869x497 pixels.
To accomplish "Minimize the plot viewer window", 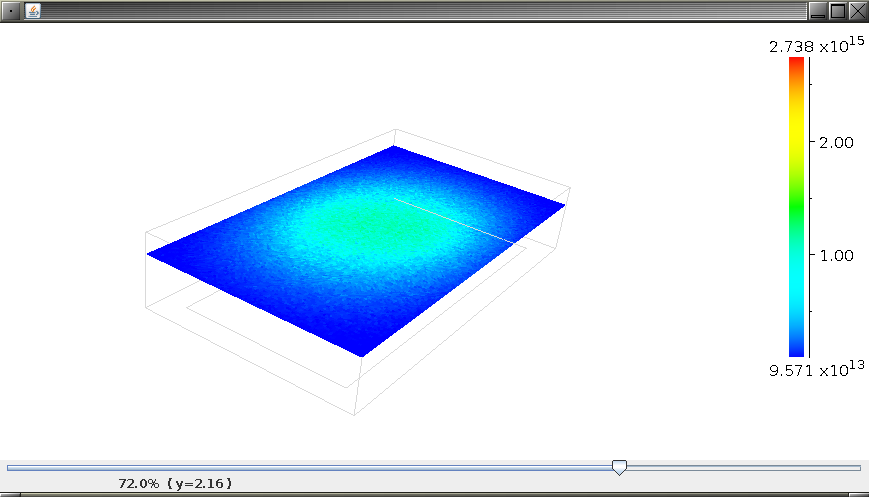I will [x=818, y=11].
